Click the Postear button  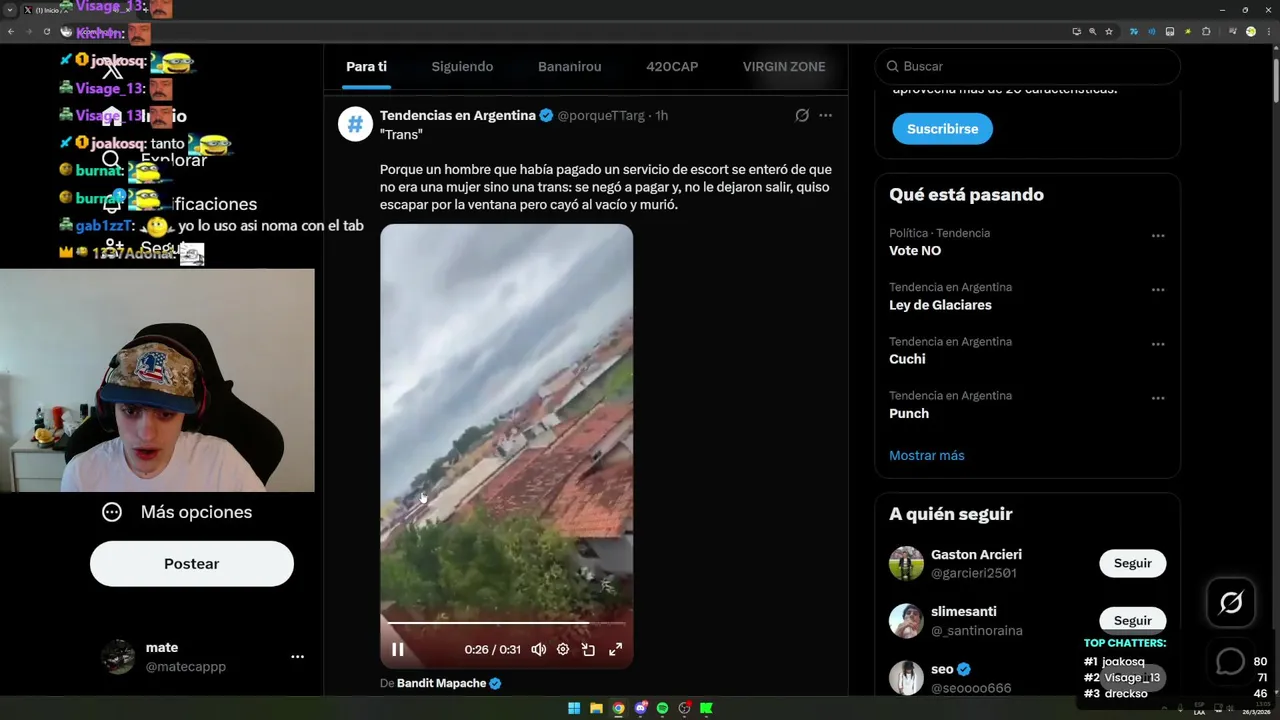click(x=192, y=564)
